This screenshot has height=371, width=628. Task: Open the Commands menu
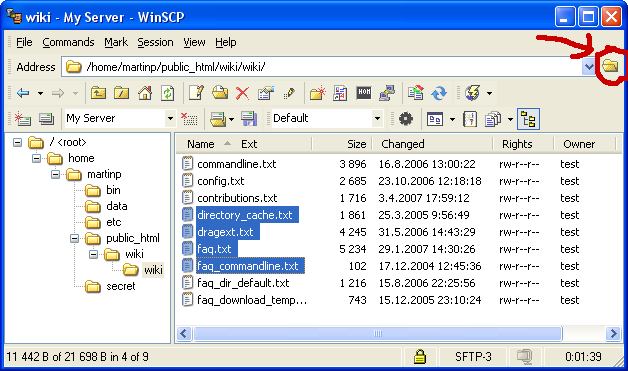click(68, 42)
